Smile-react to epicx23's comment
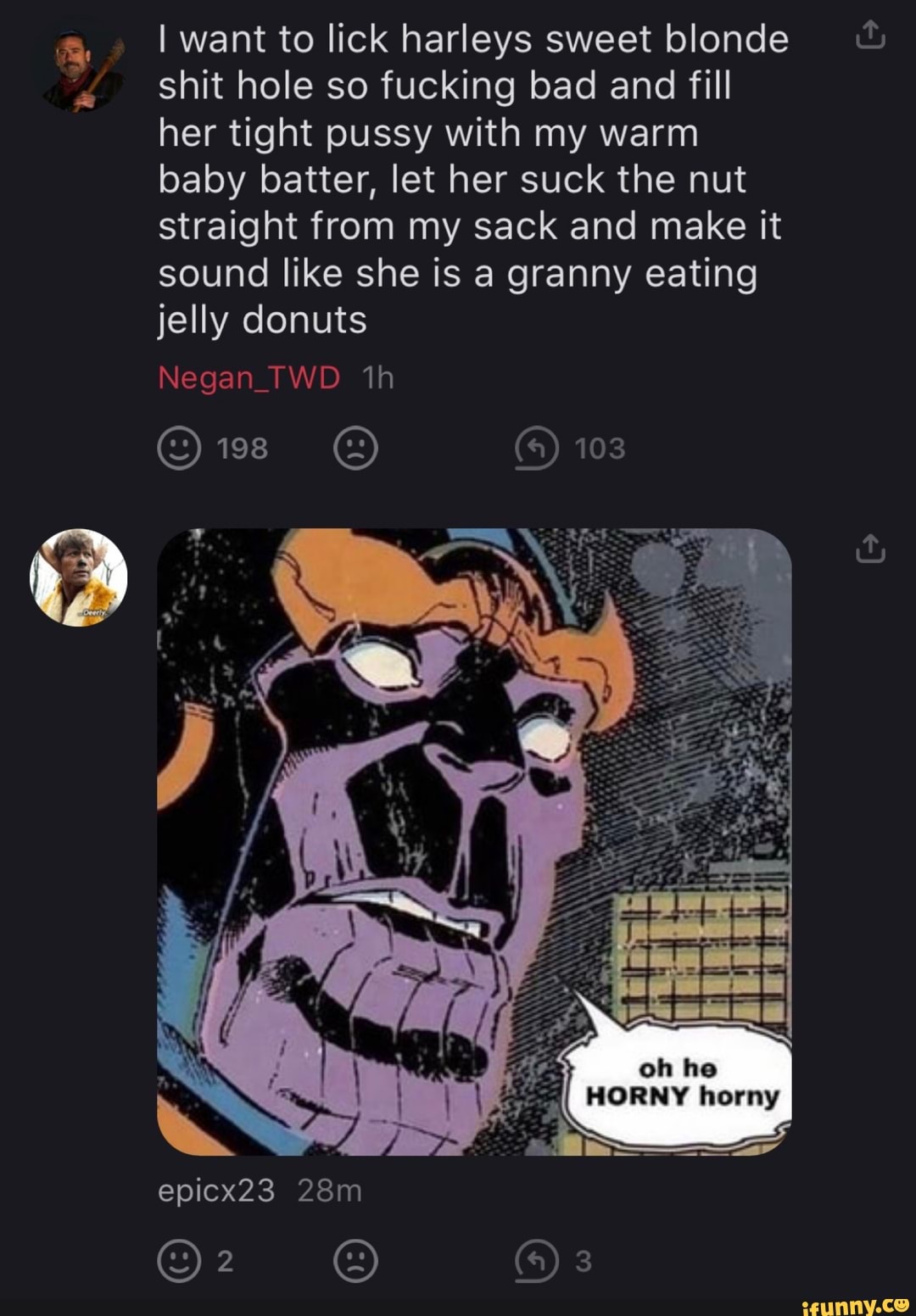This screenshot has width=916, height=1316. pos(179,1261)
